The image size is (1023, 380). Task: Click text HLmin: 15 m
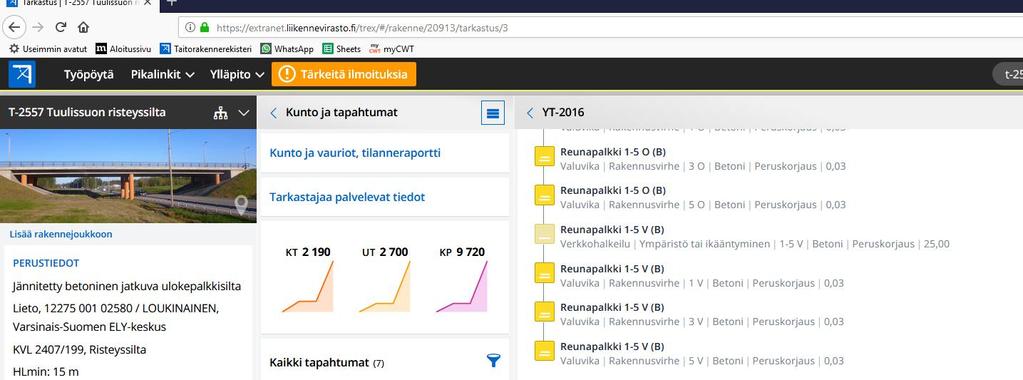point(45,372)
